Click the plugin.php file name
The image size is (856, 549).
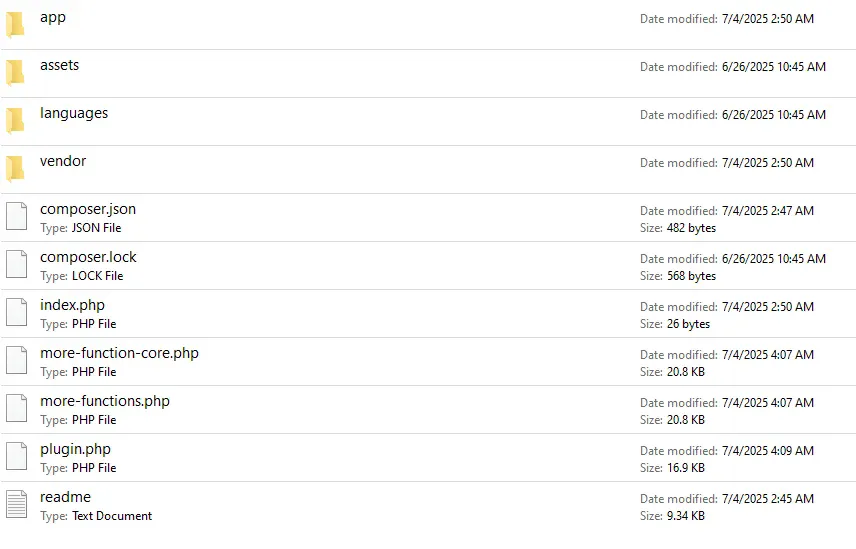pyautogui.click(x=75, y=449)
